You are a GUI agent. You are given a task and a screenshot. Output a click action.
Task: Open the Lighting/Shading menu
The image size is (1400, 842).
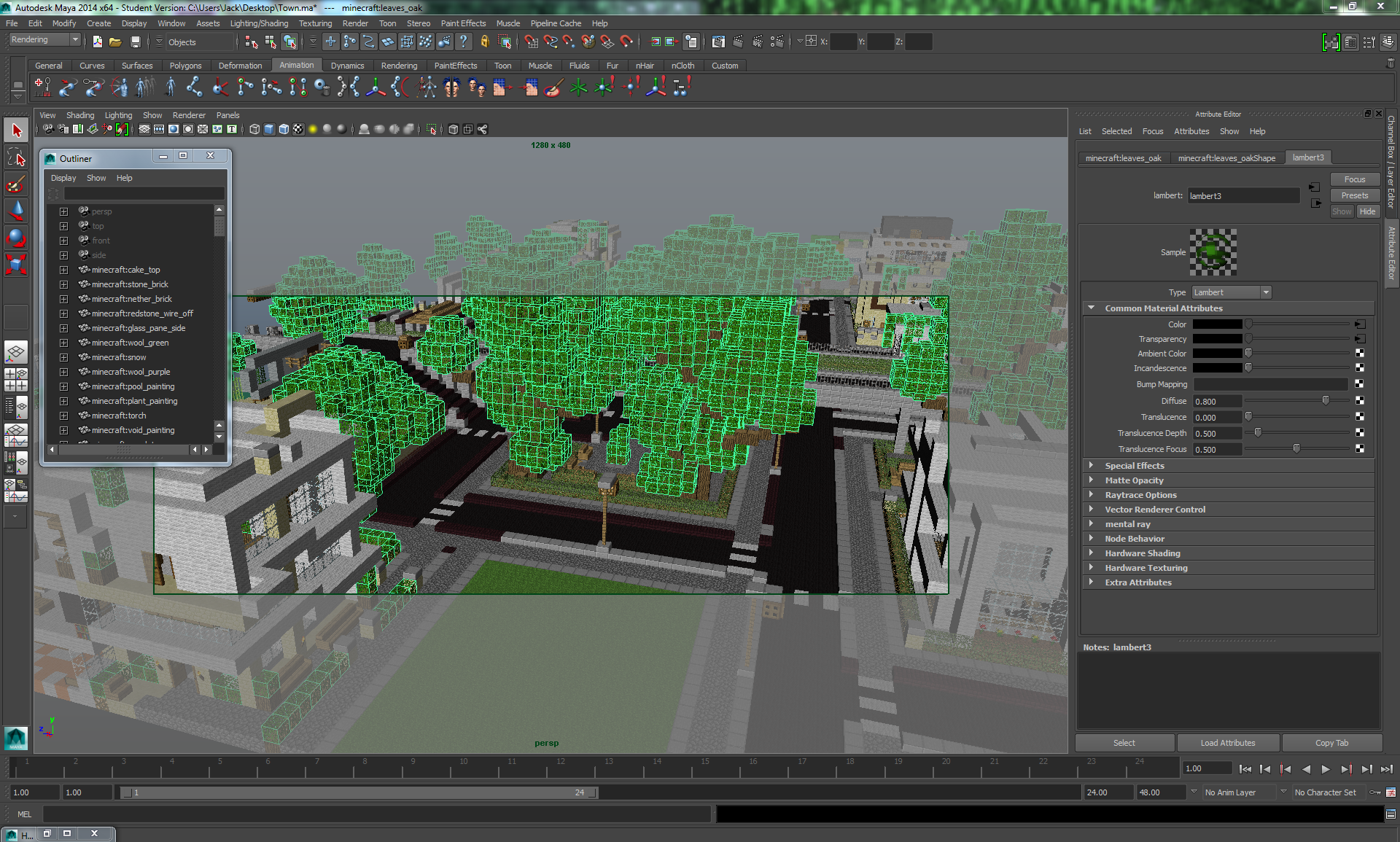tap(259, 23)
